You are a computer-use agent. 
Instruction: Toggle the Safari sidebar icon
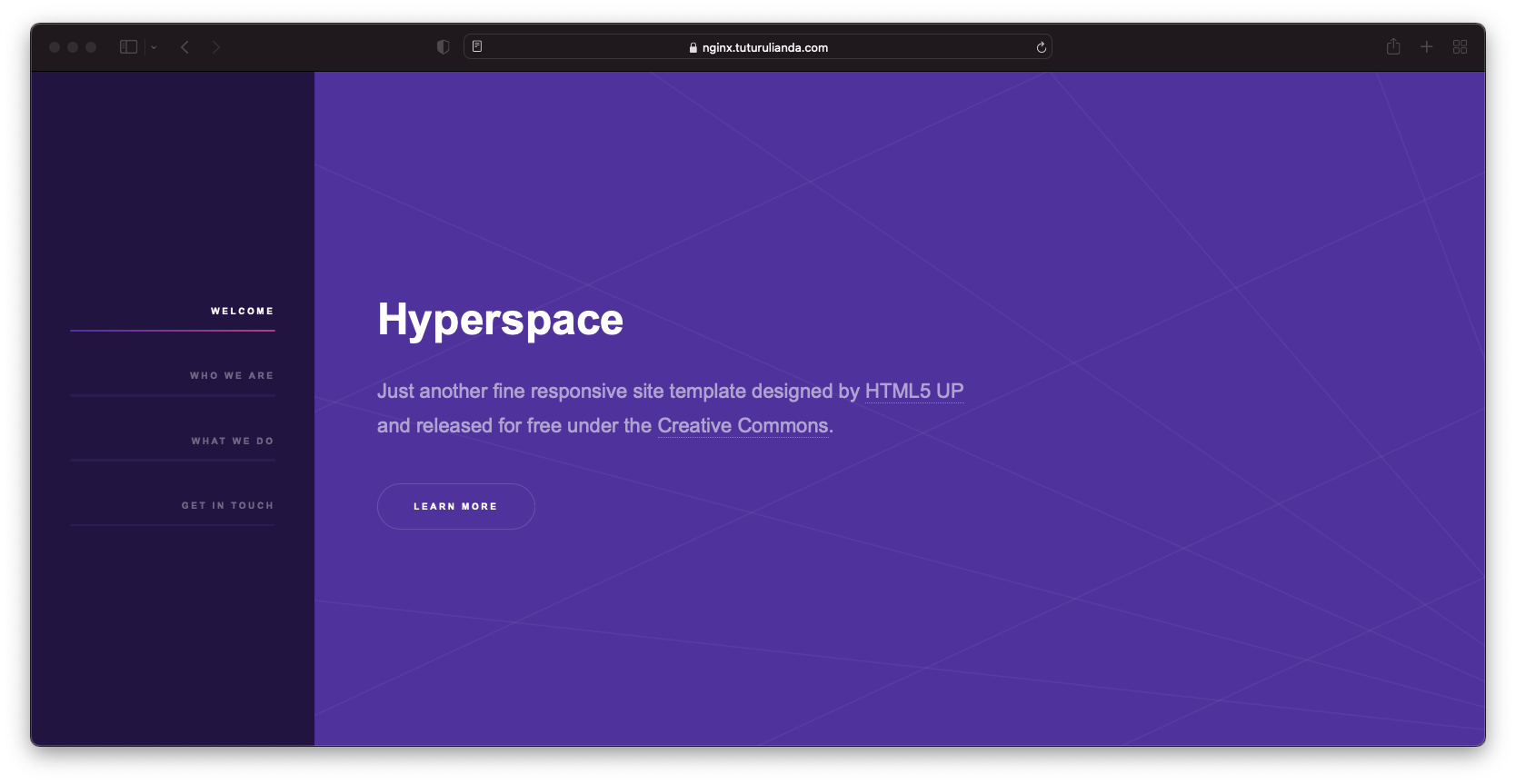(128, 47)
